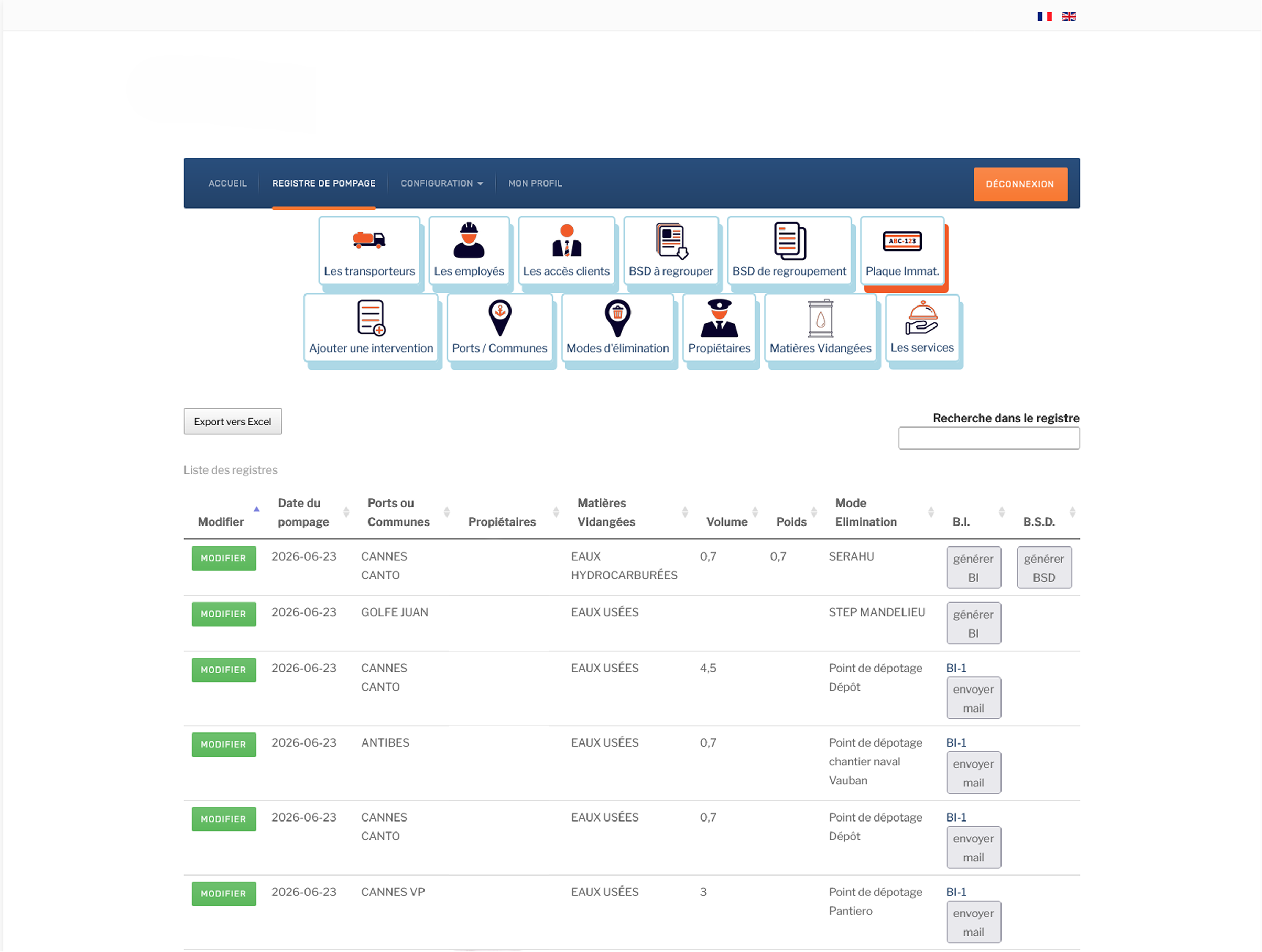
Task: Focus the Recherche dans le registre field
Action: [989, 439]
